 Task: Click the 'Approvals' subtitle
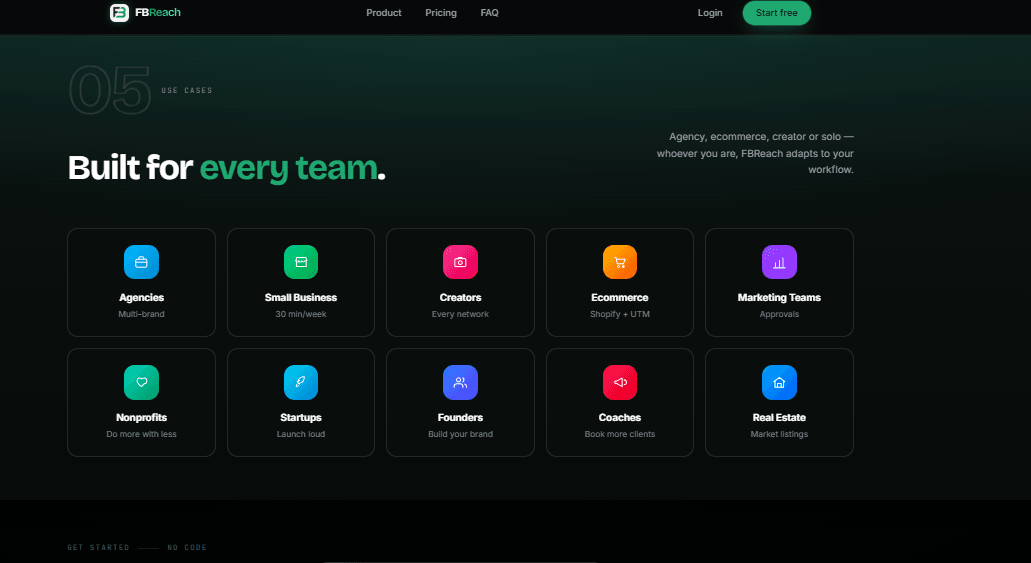tap(779, 314)
